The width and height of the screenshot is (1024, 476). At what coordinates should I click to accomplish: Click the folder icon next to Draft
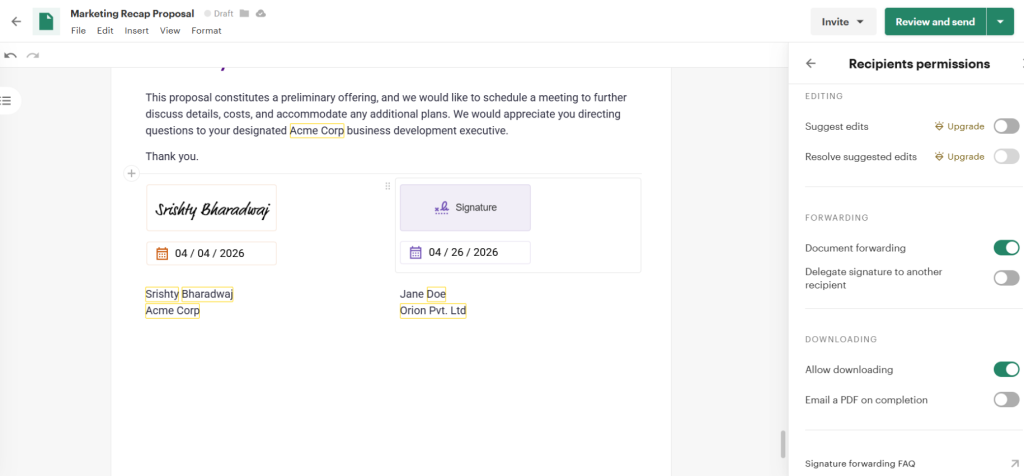tap(244, 14)
